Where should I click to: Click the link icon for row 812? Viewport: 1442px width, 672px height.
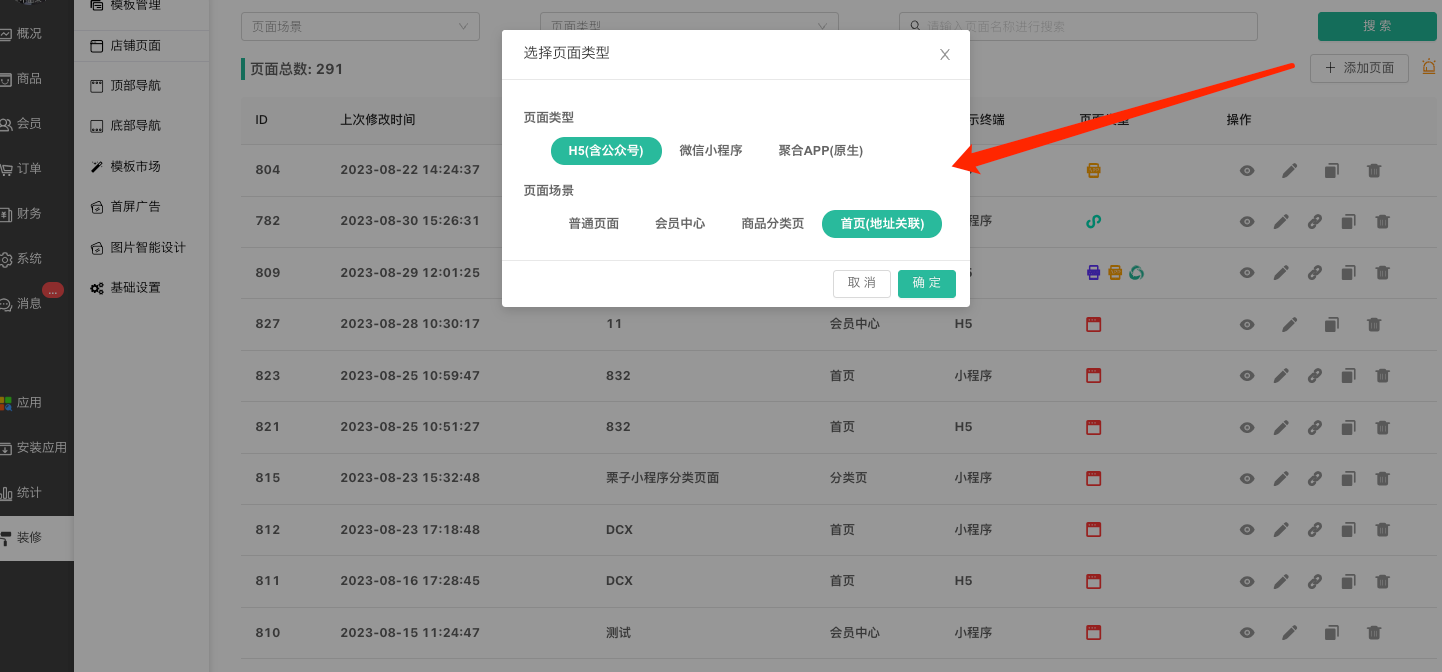1315,530
